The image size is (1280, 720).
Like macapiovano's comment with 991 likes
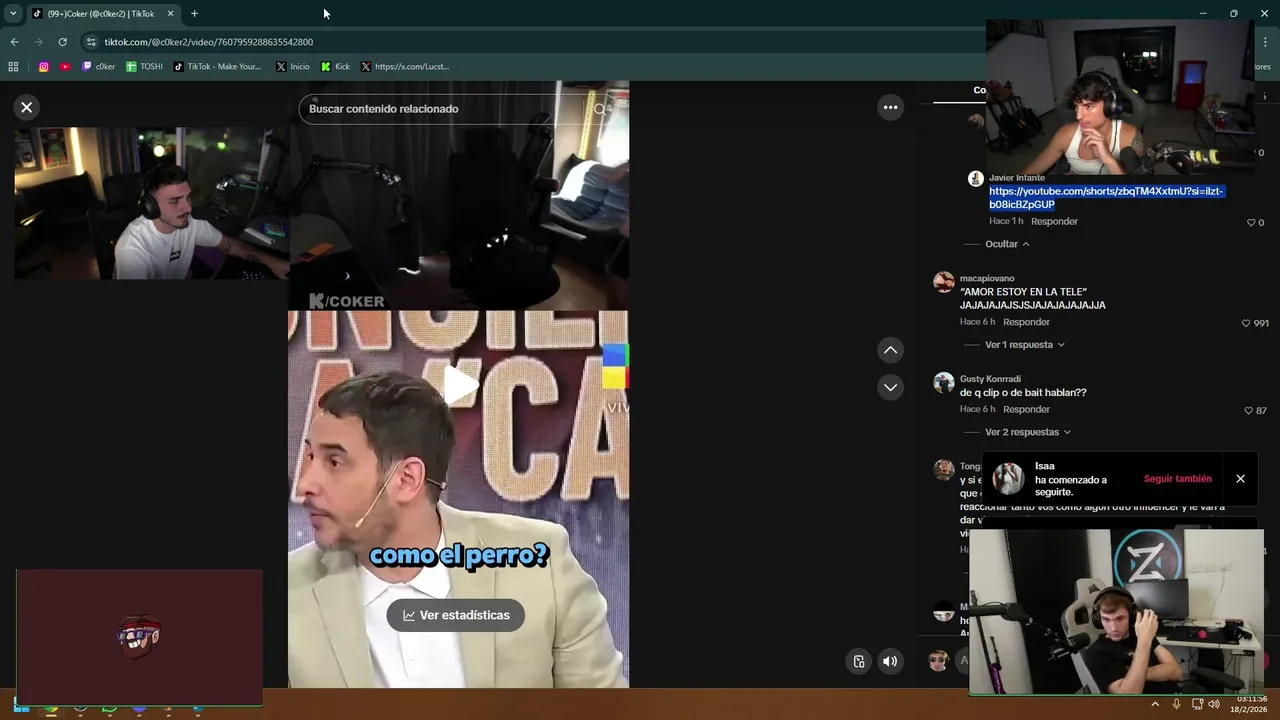point(1246,323)
